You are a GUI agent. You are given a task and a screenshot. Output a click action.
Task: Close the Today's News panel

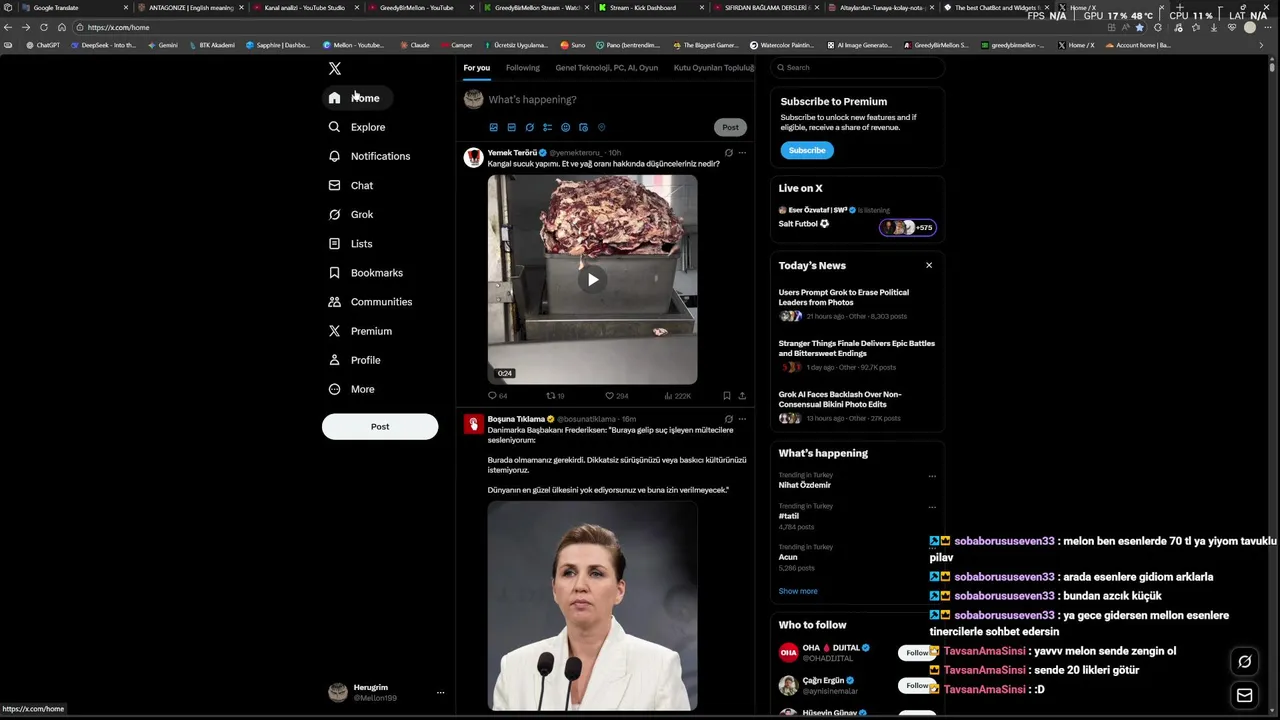[x=929, y=265]
